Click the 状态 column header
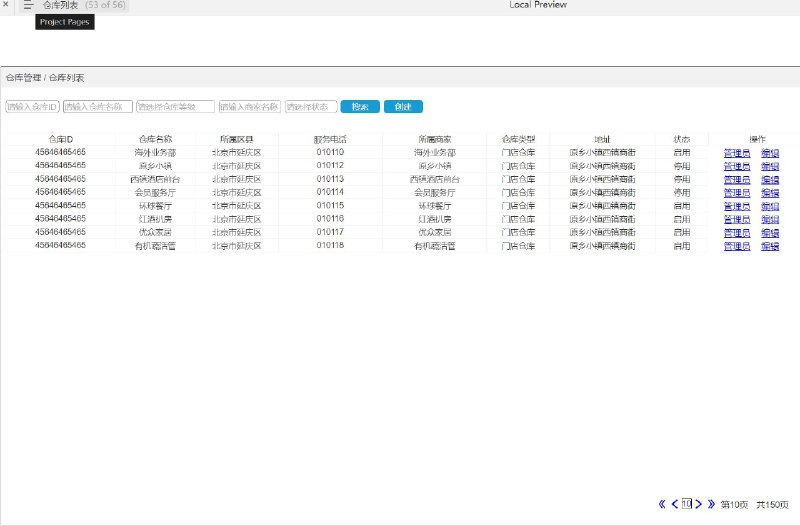This screenshot has width=800, height=526. pyautogui.click(x=682, y=139)
